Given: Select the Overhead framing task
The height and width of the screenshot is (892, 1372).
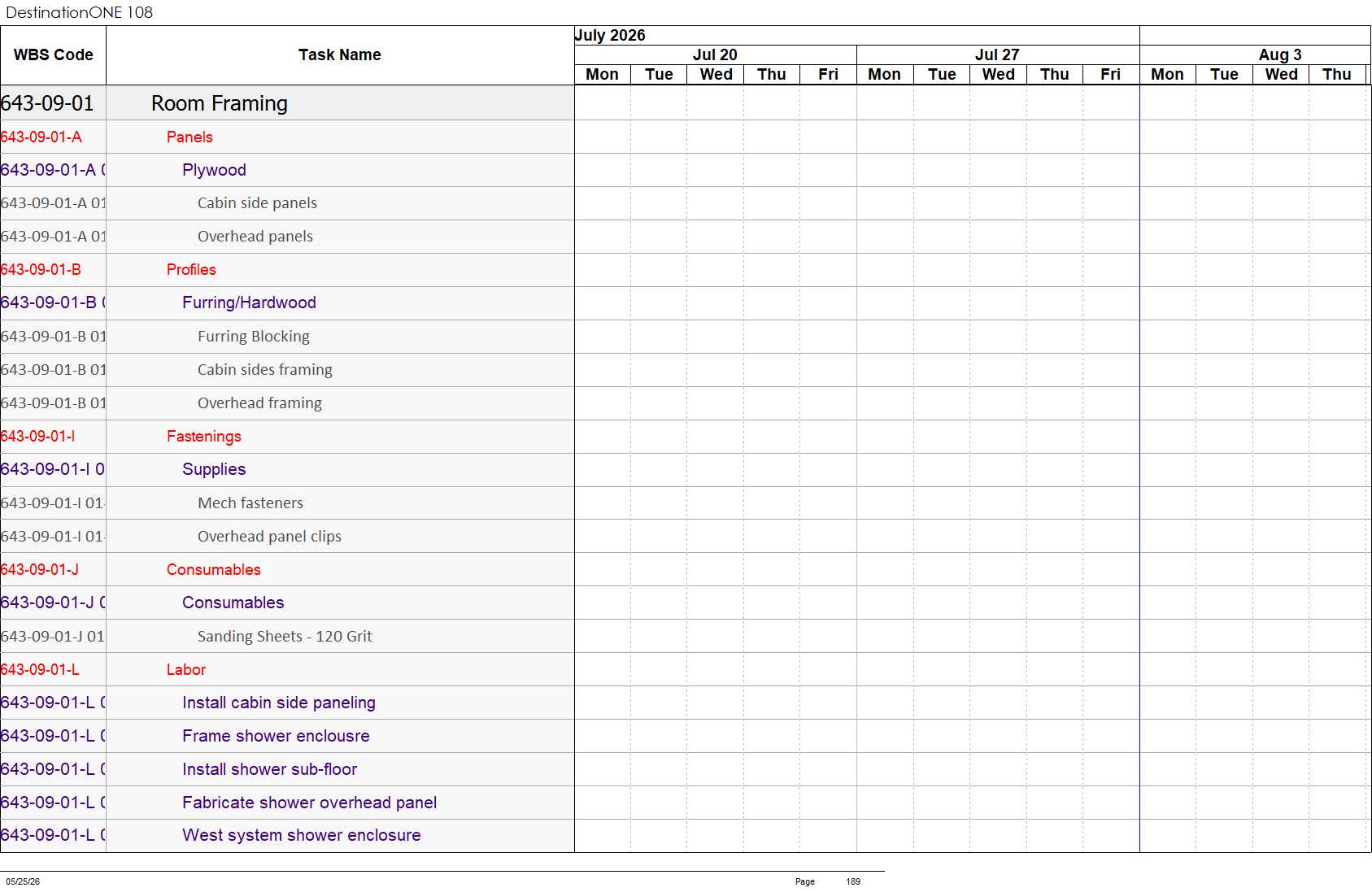Looking at the screenshot, I should coord(259,402).
